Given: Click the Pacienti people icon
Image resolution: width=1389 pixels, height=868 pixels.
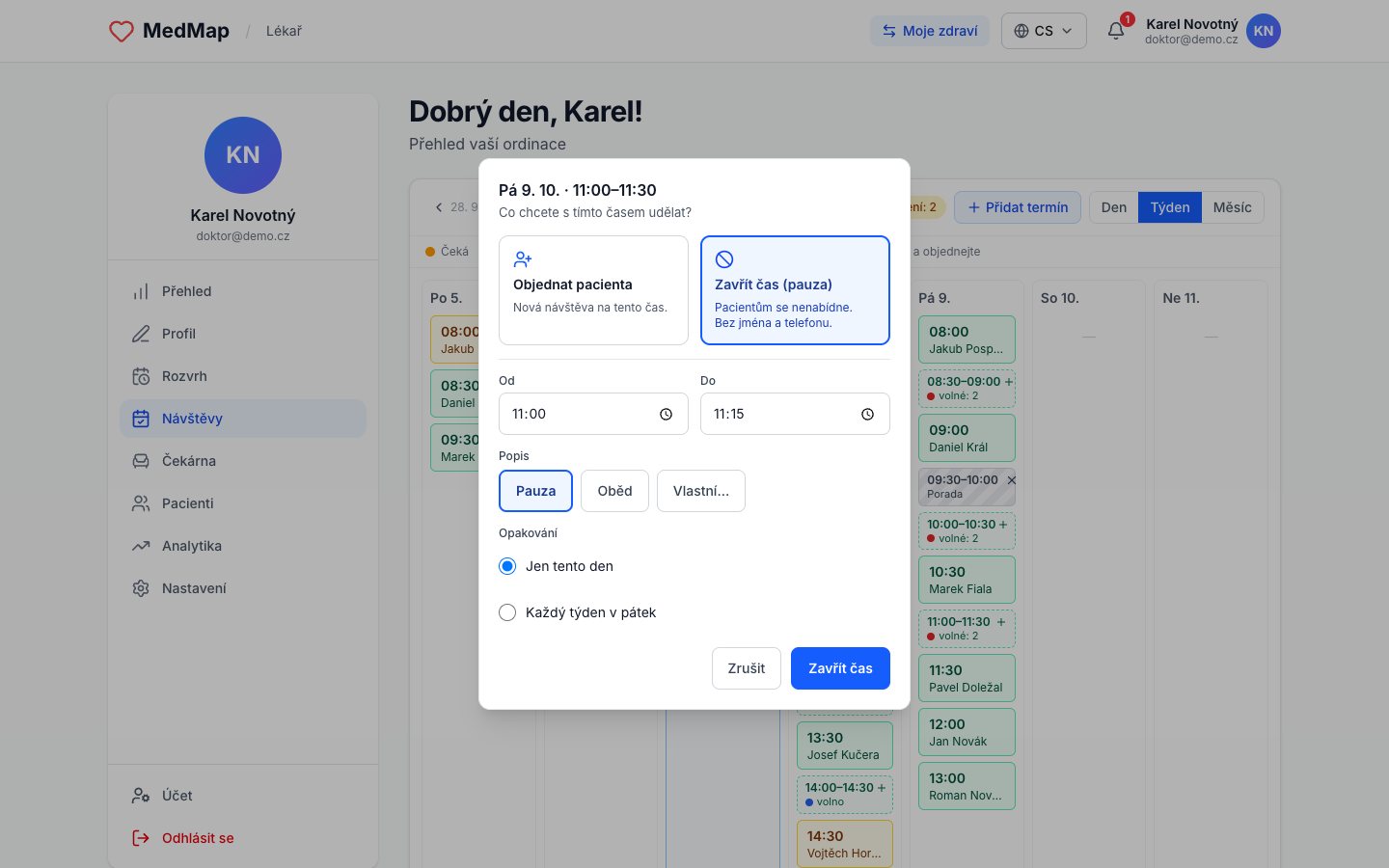Looking at the screenshot, I should pos(141,503).
